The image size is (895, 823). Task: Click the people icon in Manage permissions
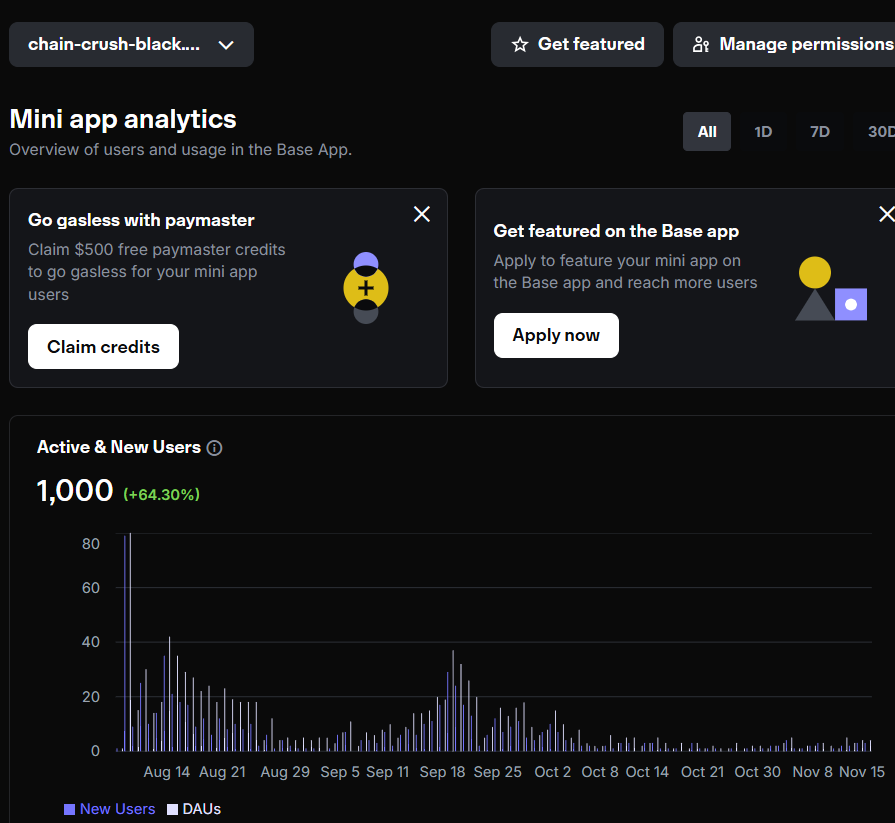(701, 45)
